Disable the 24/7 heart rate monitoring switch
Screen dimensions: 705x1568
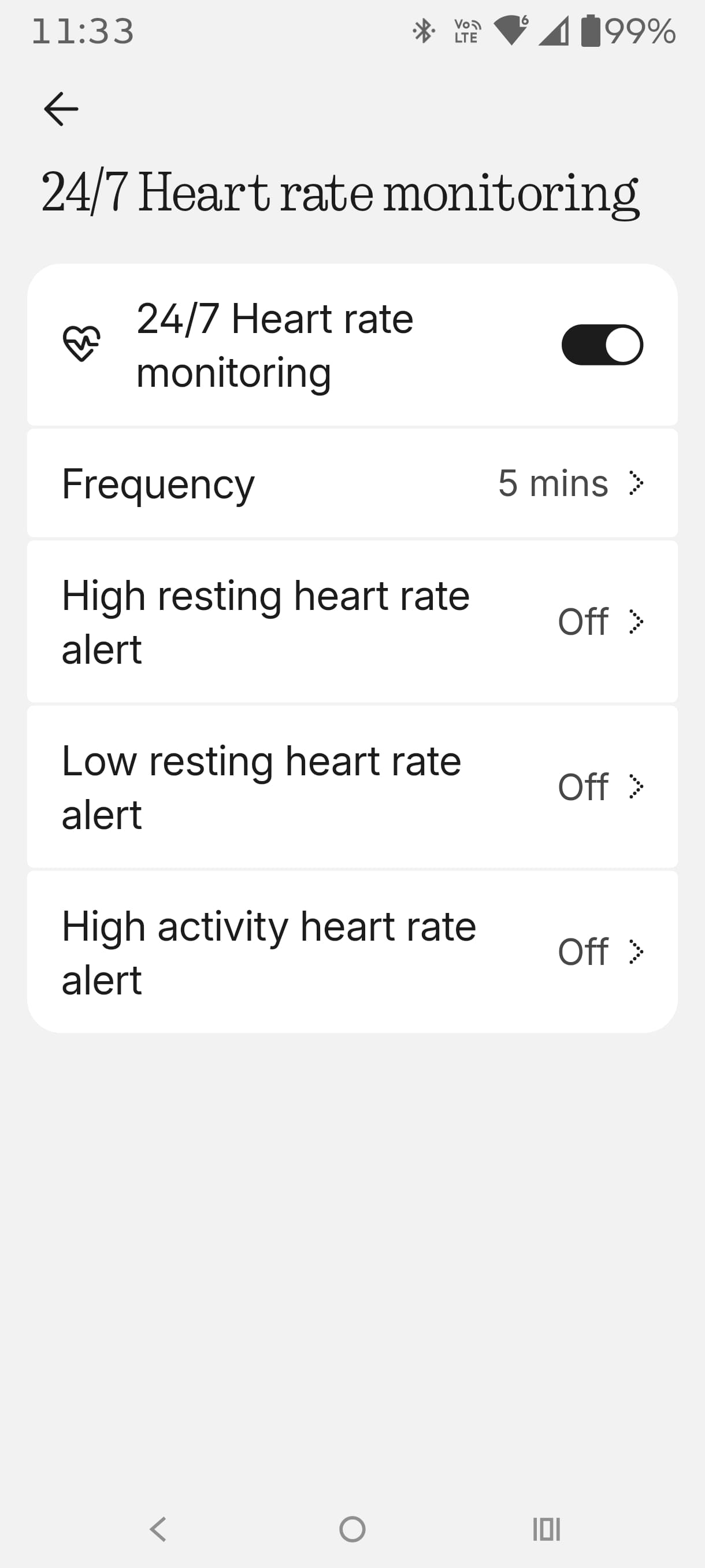coord(602,345)
